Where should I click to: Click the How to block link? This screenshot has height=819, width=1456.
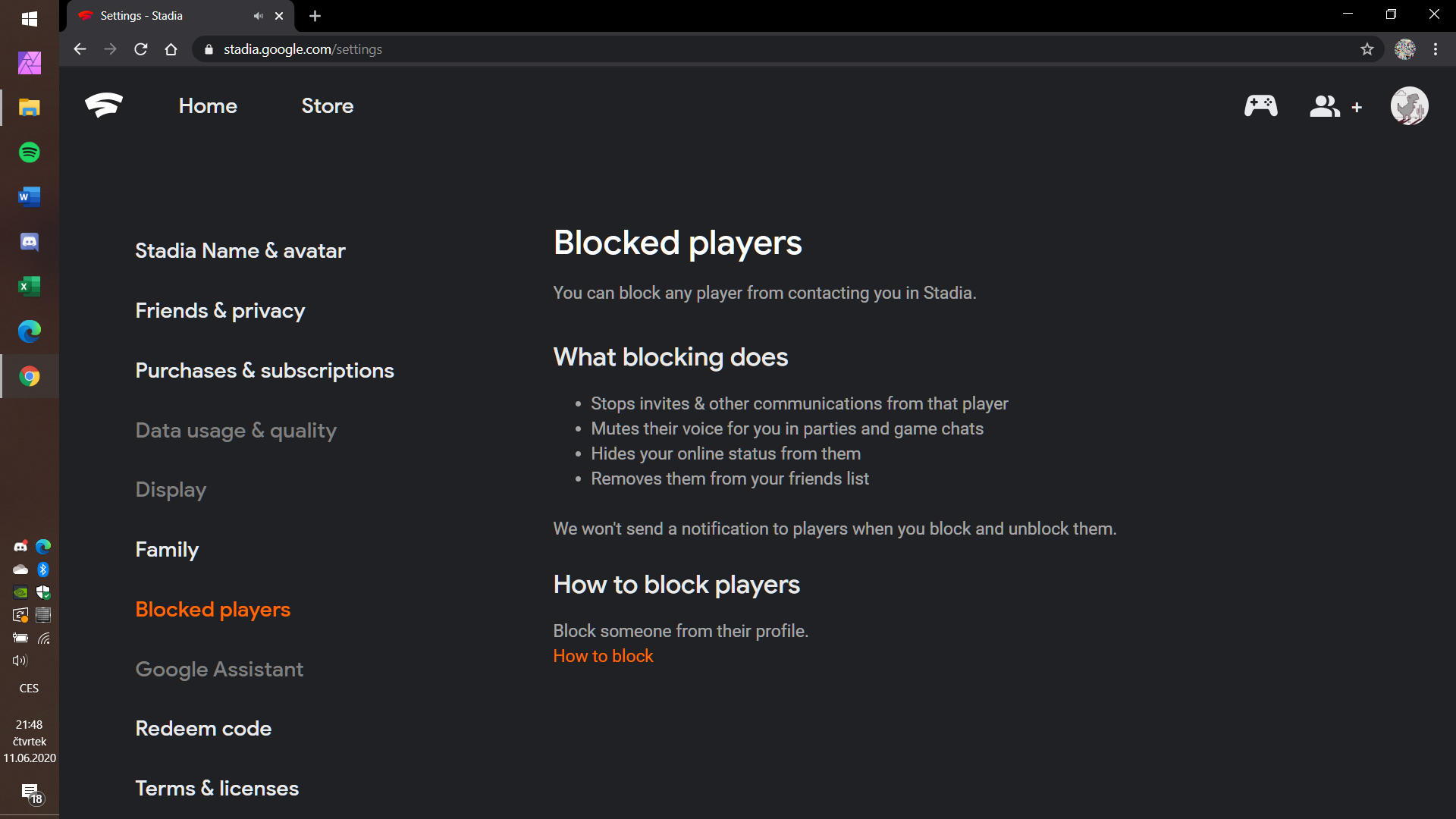coord(603,656)
